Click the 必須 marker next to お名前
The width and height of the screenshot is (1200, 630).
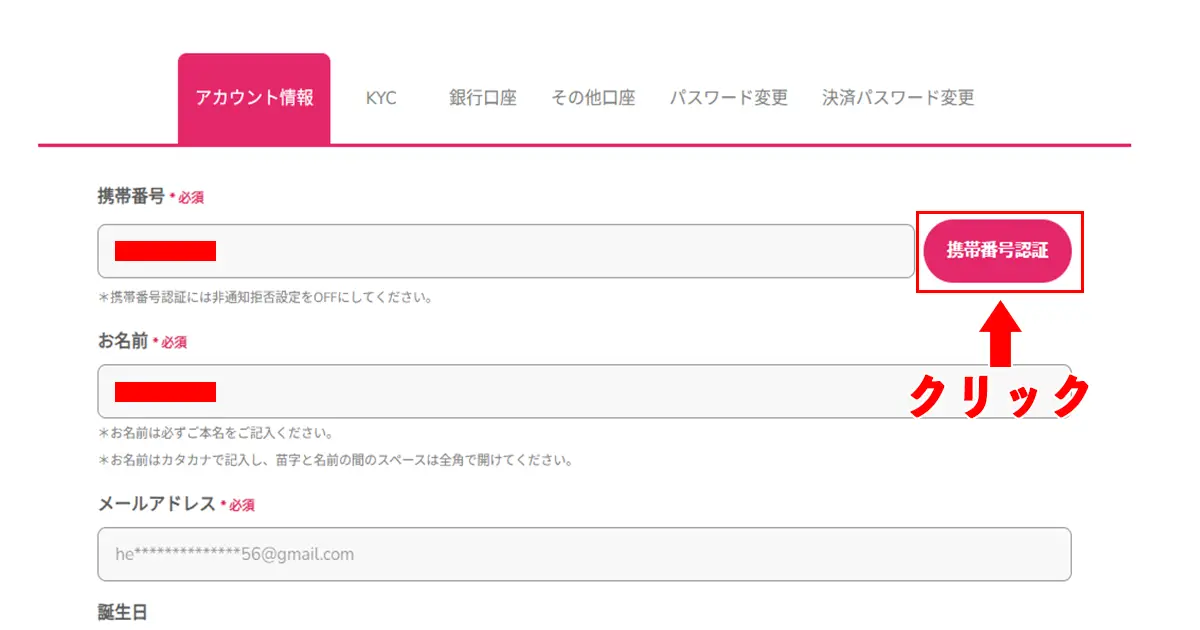[176, 342]
